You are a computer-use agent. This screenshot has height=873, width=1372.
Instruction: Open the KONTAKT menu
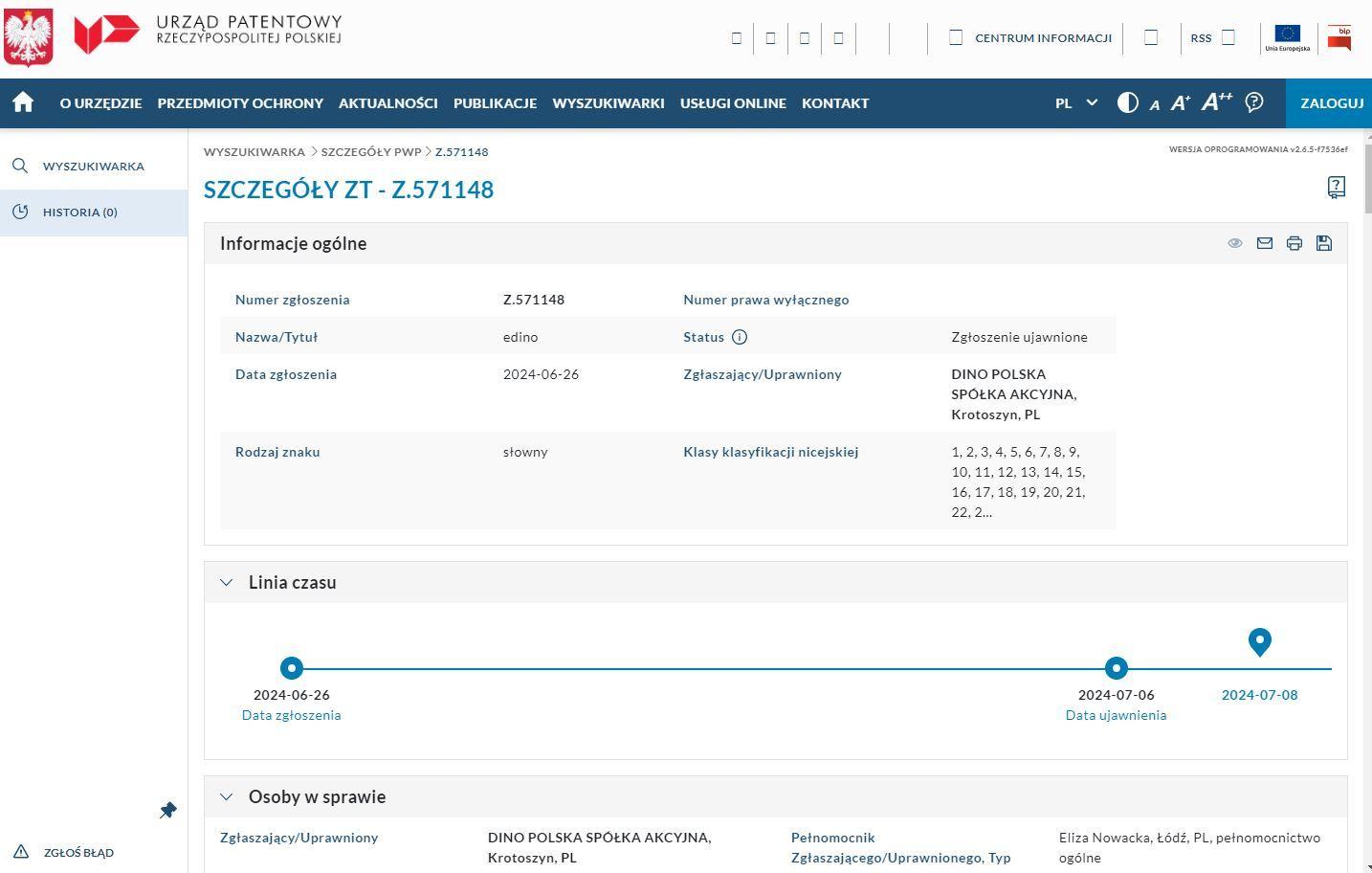pyautogui.click(x=835, y=102)
